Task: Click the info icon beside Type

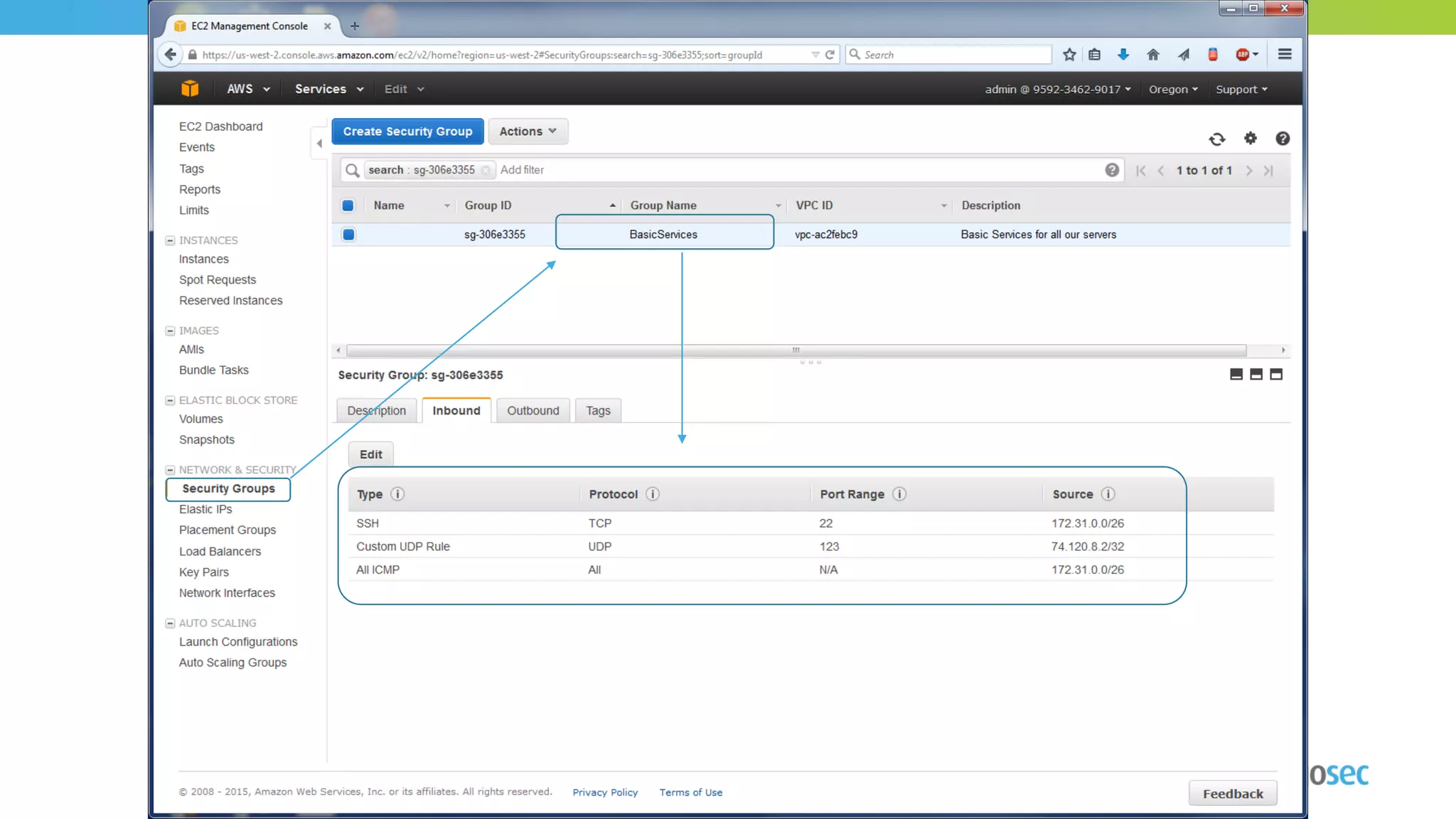Action: tap(397, 494)
